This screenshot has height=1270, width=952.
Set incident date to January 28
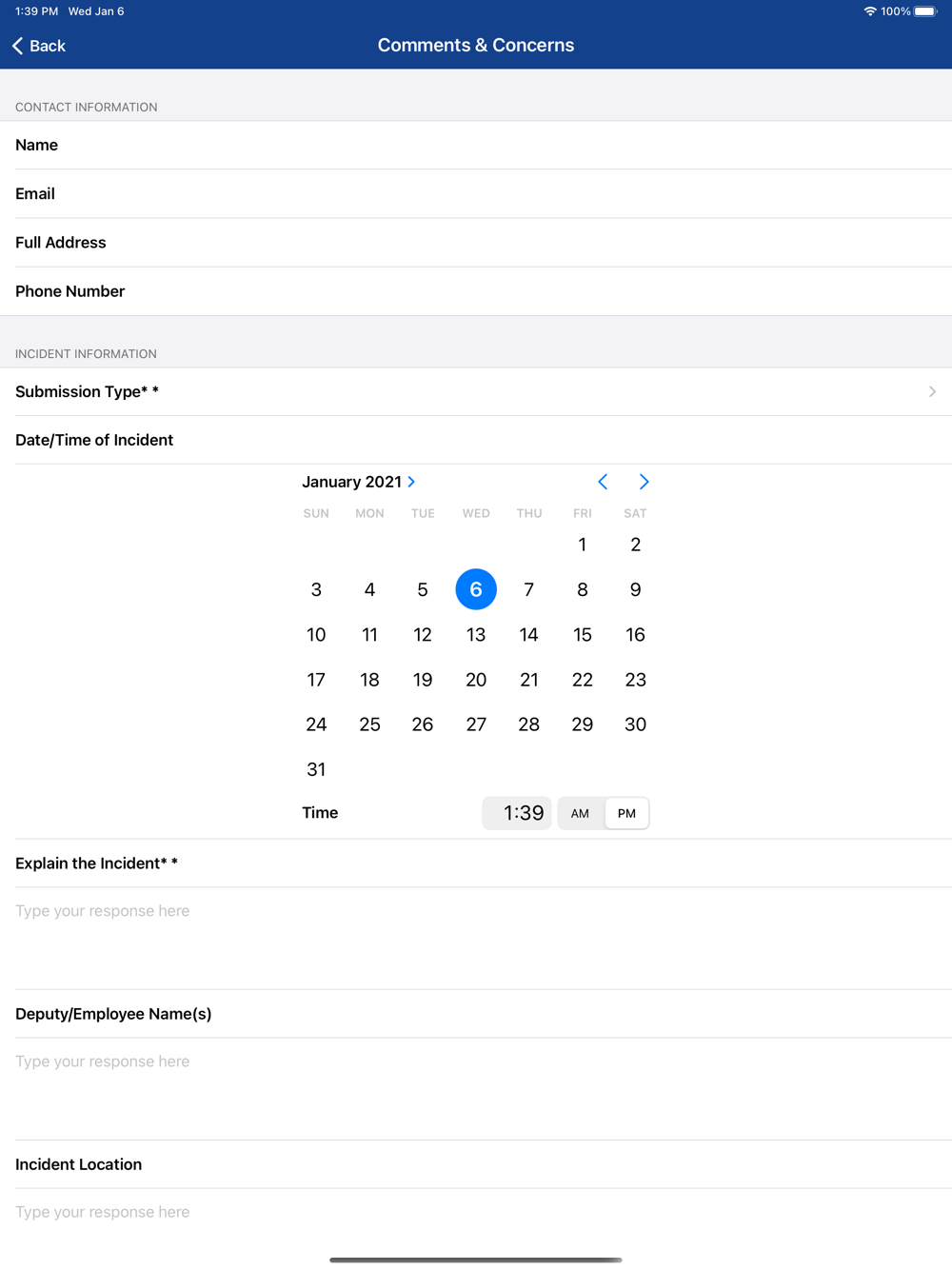529,724
